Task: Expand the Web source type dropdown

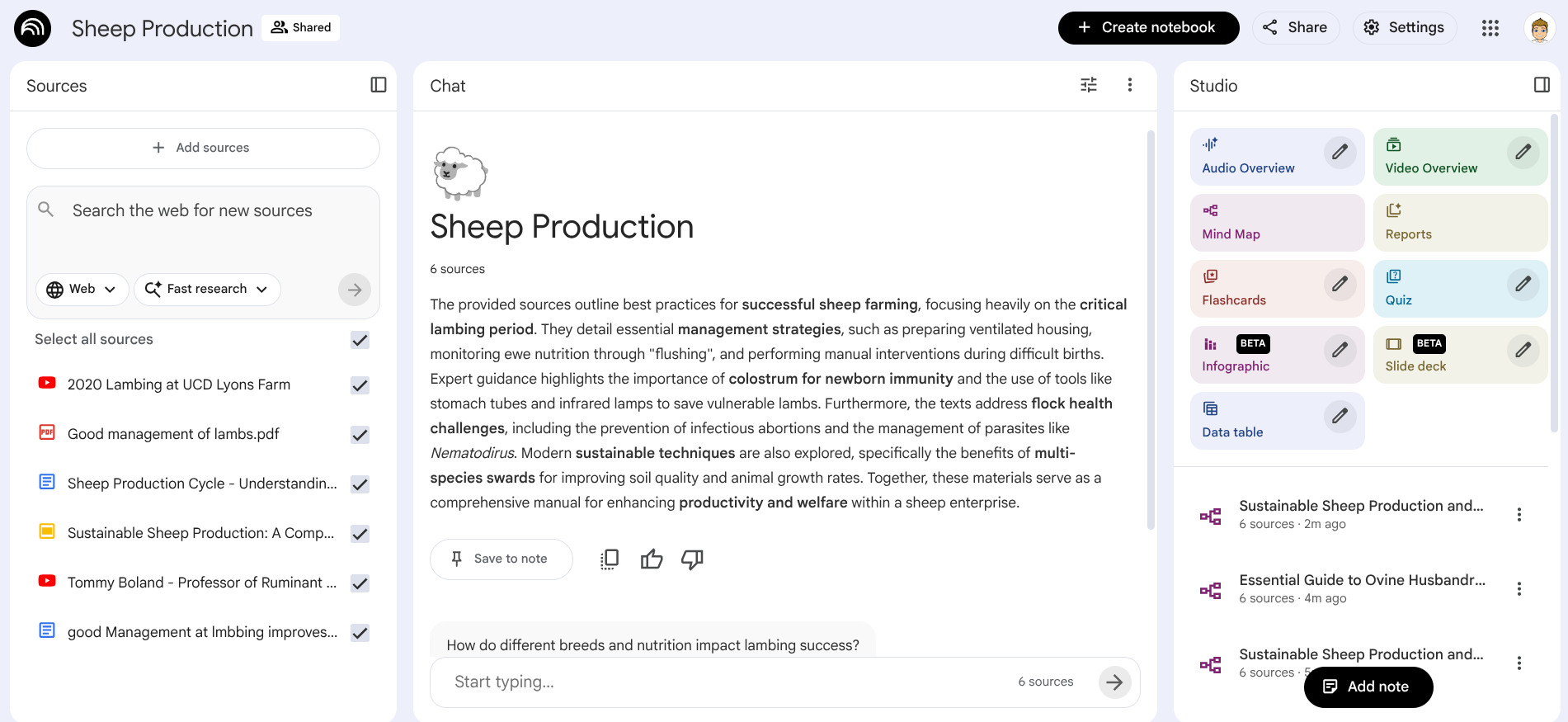Action: point(81,290)
